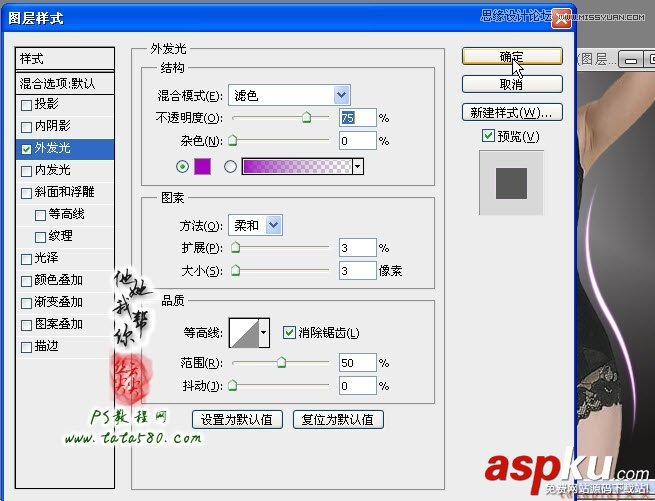Select the gradient radio button
This screenshot has width=655, height=501.
[x=230, y=167]
